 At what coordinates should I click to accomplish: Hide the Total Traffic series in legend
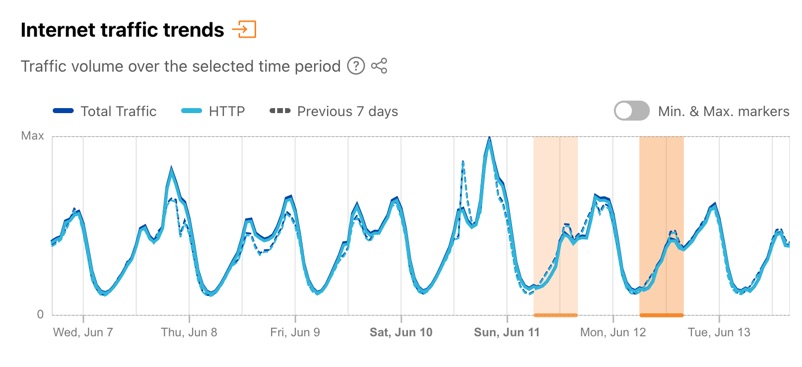click(105, 111)
